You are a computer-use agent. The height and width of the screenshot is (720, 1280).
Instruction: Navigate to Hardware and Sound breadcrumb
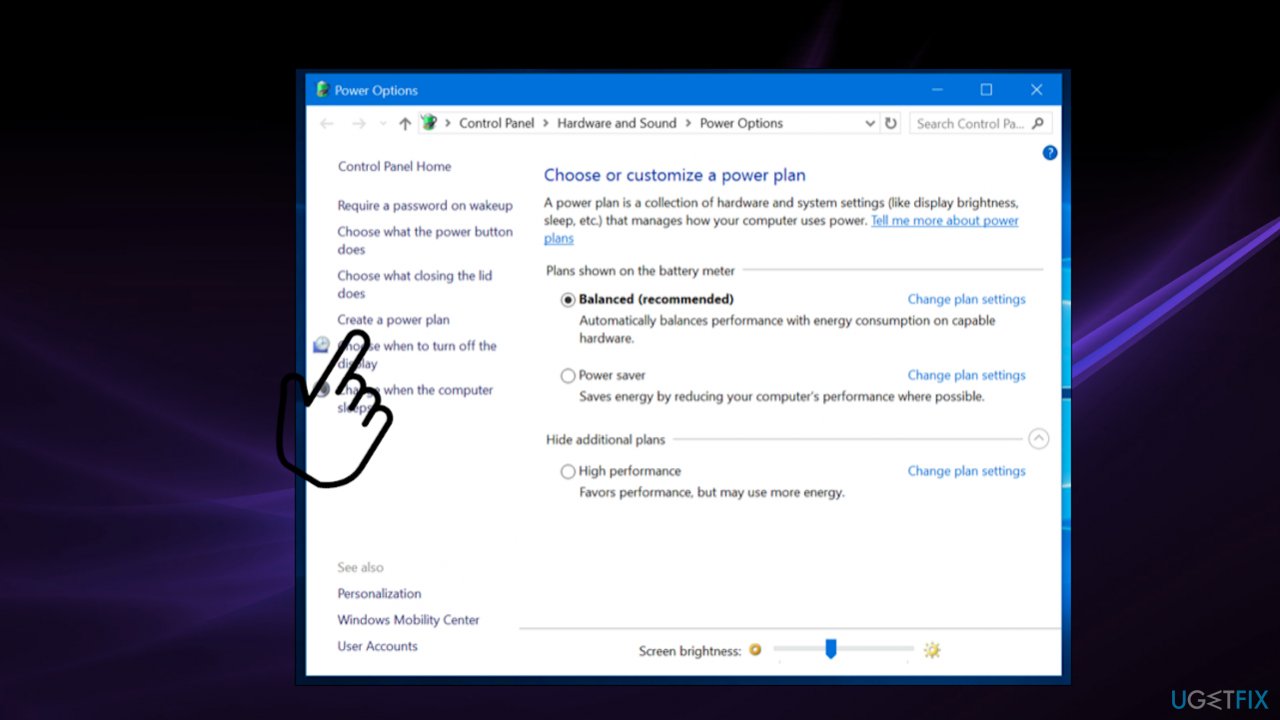[x=617, y=123]
